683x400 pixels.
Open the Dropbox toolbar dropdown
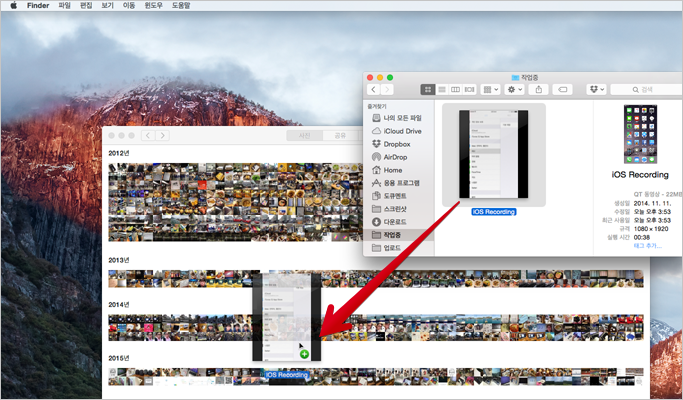596,89
